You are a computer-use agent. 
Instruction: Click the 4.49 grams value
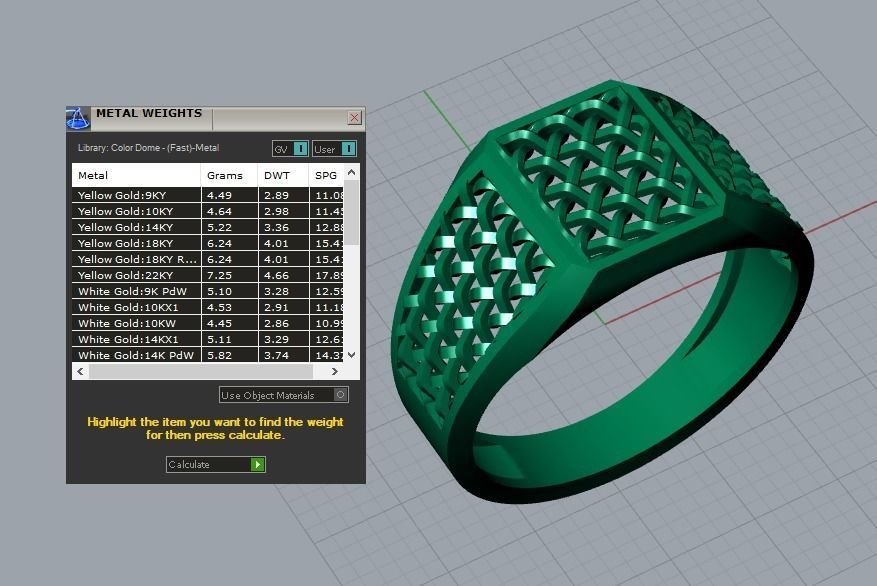click(x=219, y=195)
